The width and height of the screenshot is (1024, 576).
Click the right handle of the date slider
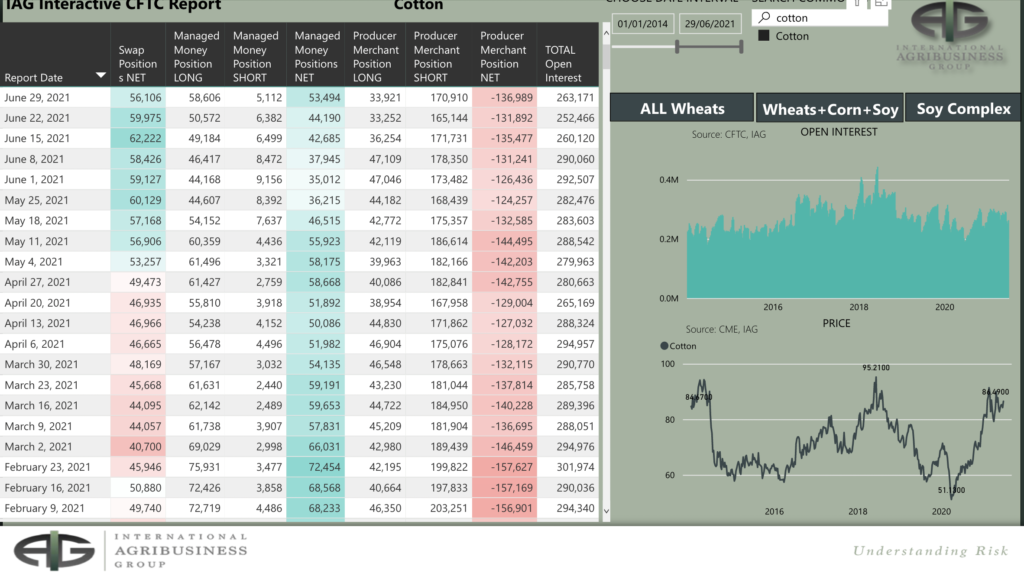tap(741, 46)
